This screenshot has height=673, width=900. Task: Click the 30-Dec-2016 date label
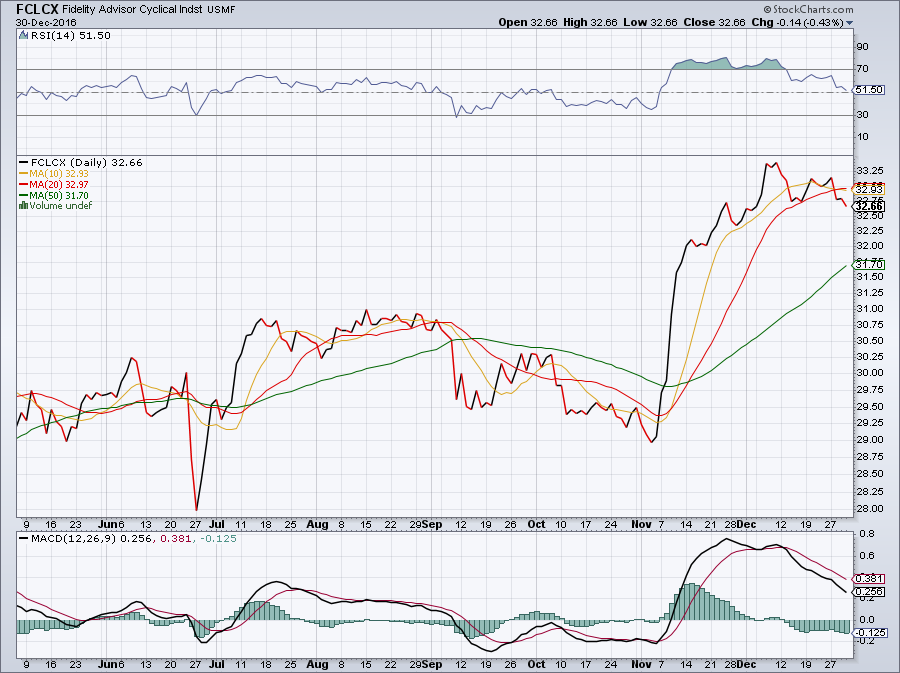pyautogui.click(x=46, y=23)
